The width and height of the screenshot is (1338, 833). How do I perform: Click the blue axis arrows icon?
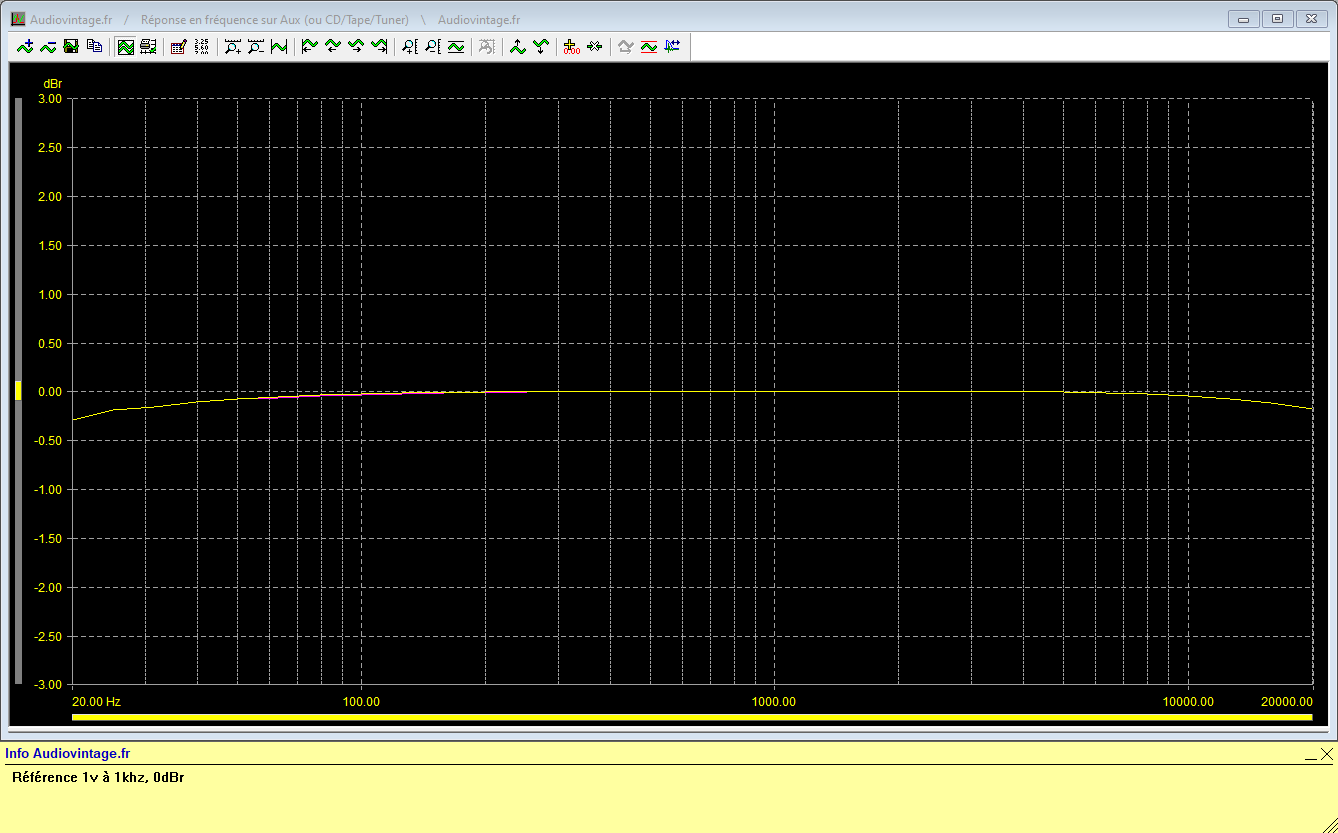coord(671,46)
